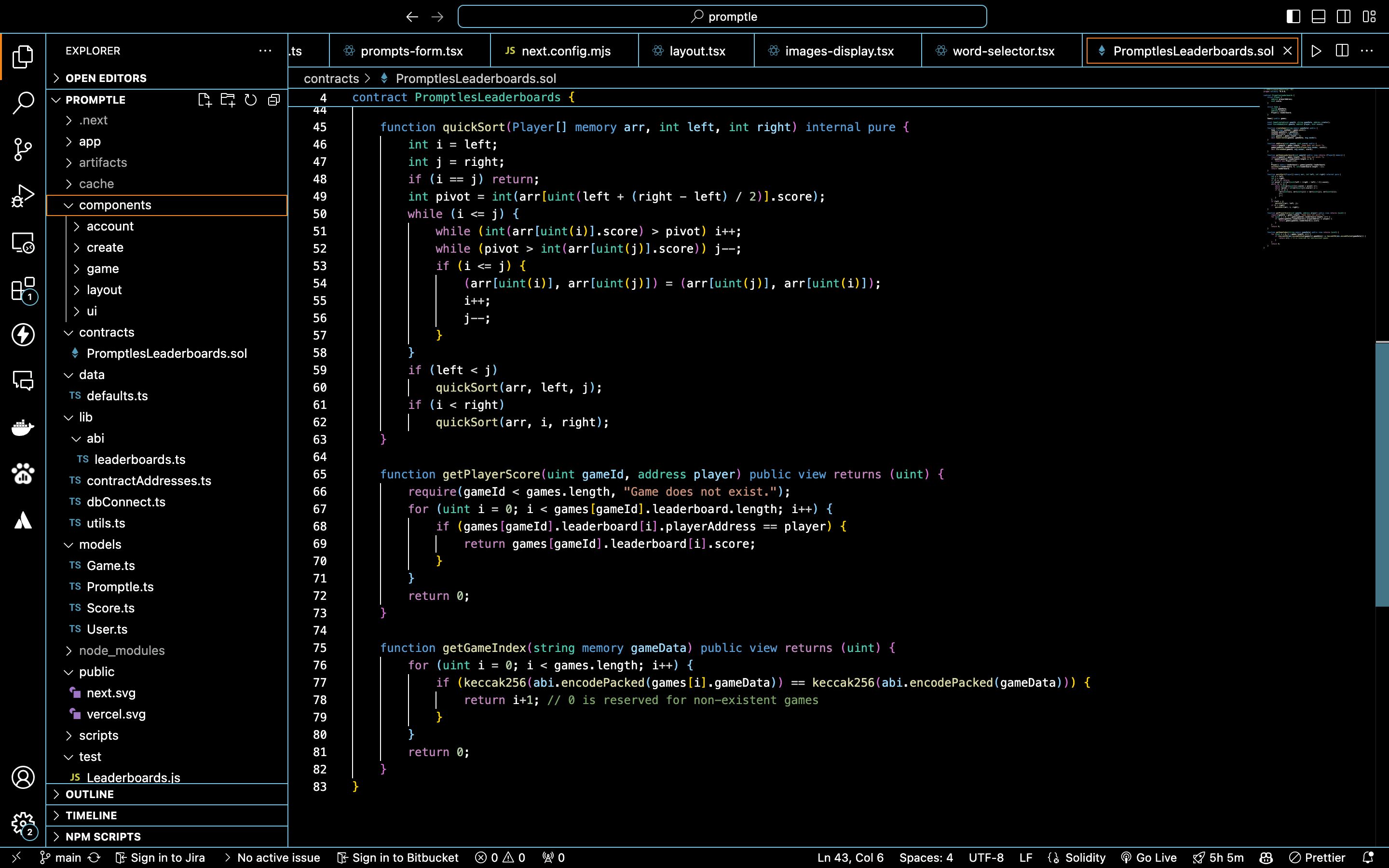
Task: Open Explorer views and more actions menu
Action: [x=265, y=51]
